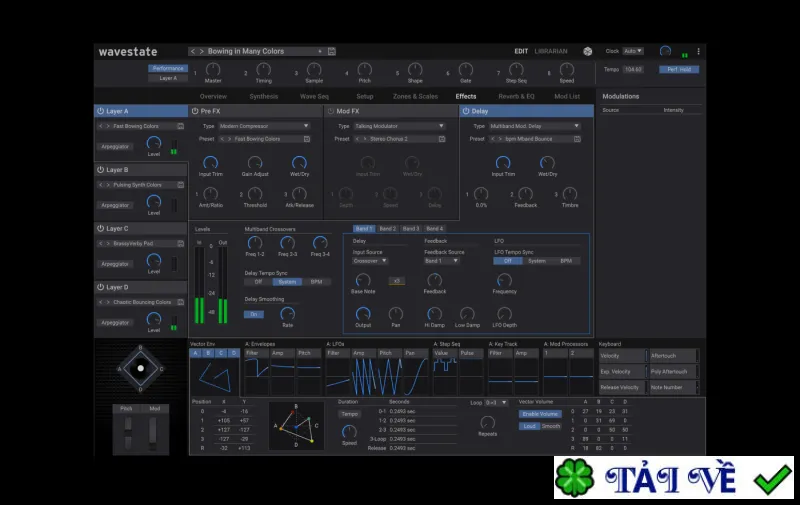Click Layer D Arpeggiator button
The image size is (800, 505).
(x=115, y=322)
